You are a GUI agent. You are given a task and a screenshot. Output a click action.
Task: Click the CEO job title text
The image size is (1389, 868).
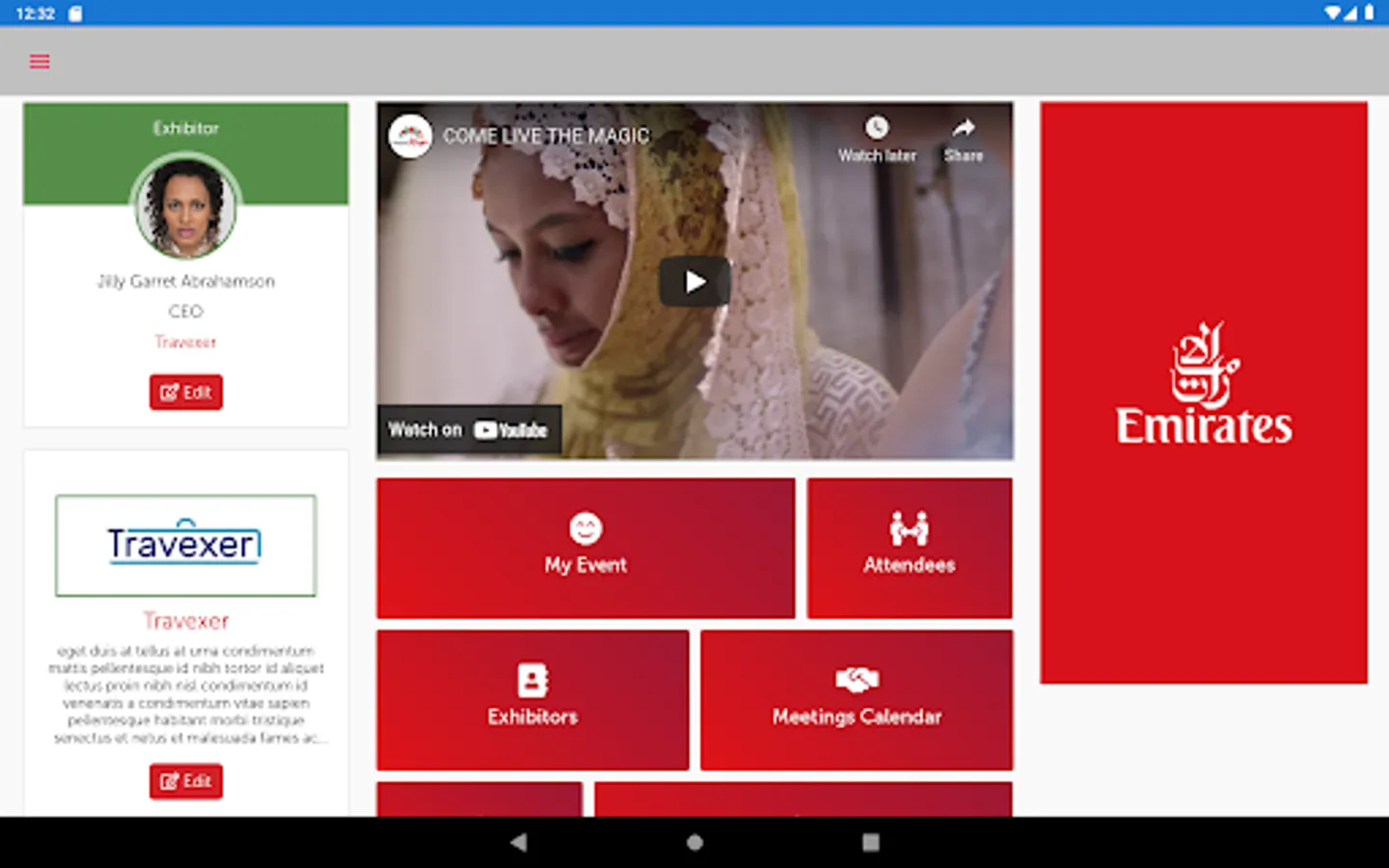coord(185,312)
